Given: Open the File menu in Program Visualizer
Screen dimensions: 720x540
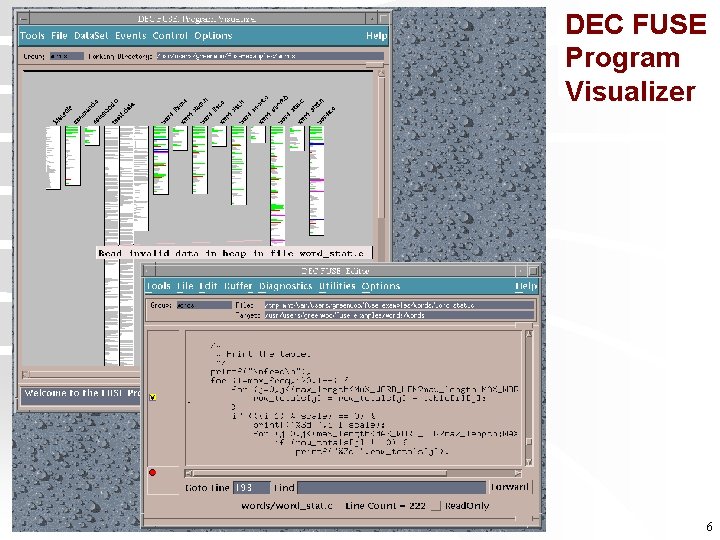Looking at the screenshot, I should [x=59, y=35].
